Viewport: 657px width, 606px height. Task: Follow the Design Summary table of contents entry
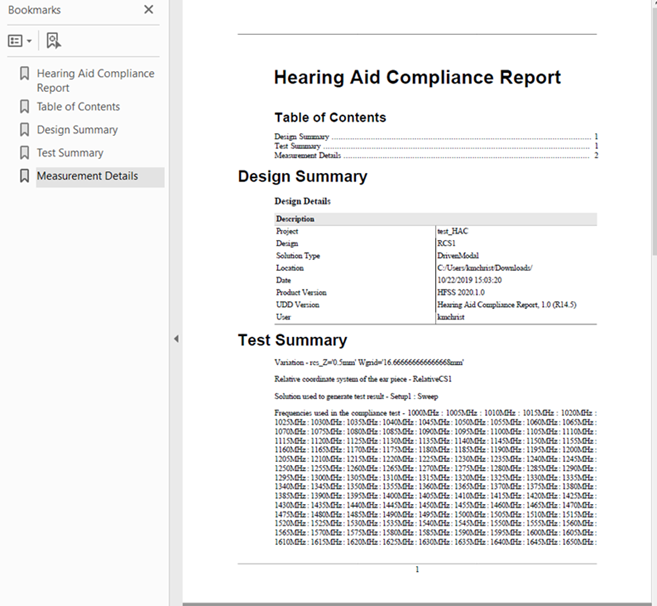[x=436, y=137]
